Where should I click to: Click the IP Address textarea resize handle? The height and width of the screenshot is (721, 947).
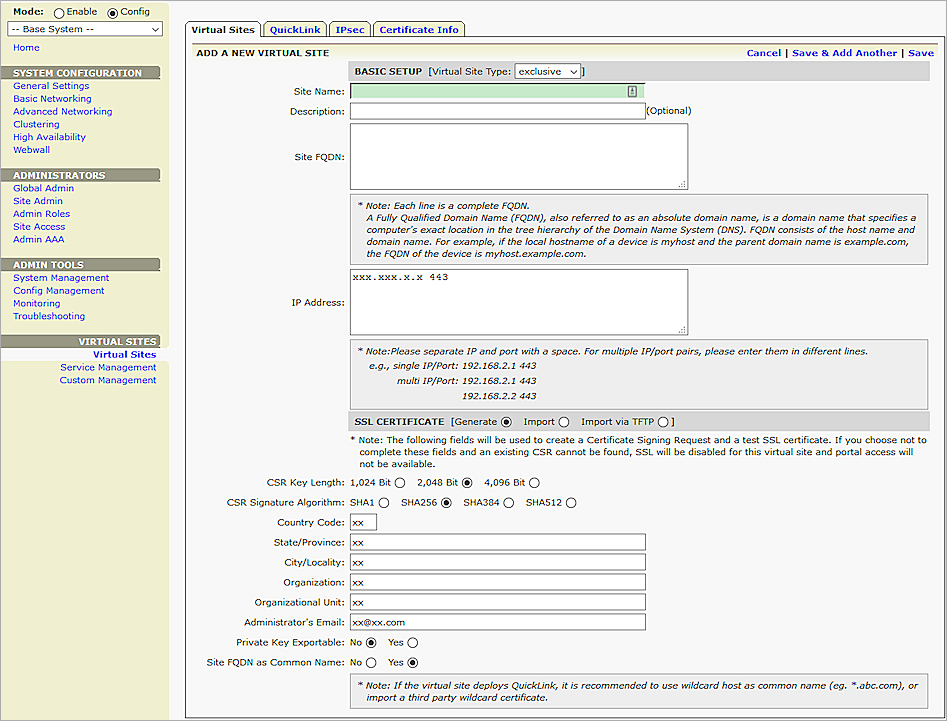point(682,329)
